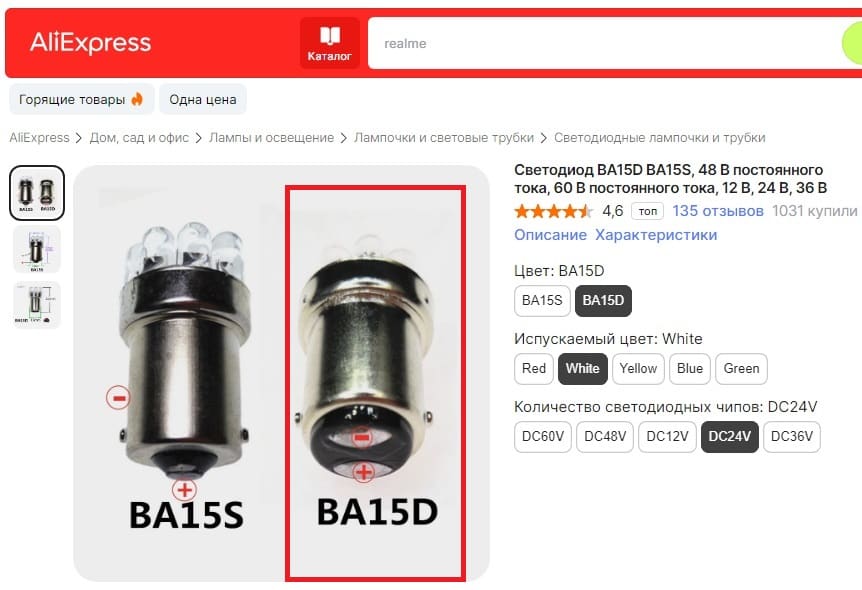Select the first product thumbnail
Viewport: 862px width, 590px height.
(x=37, y=193)
